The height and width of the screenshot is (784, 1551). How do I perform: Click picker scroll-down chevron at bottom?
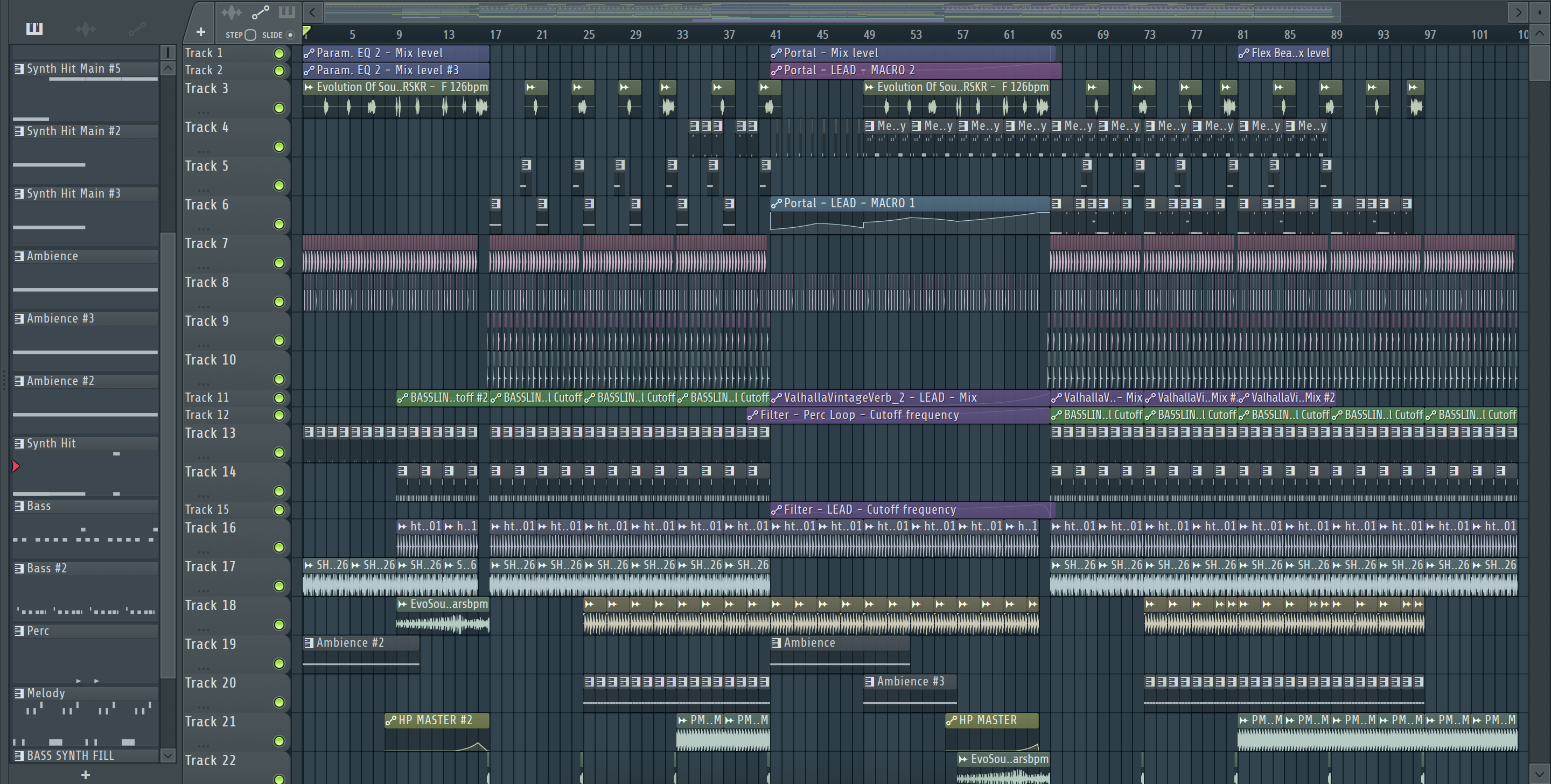(168, 755)
